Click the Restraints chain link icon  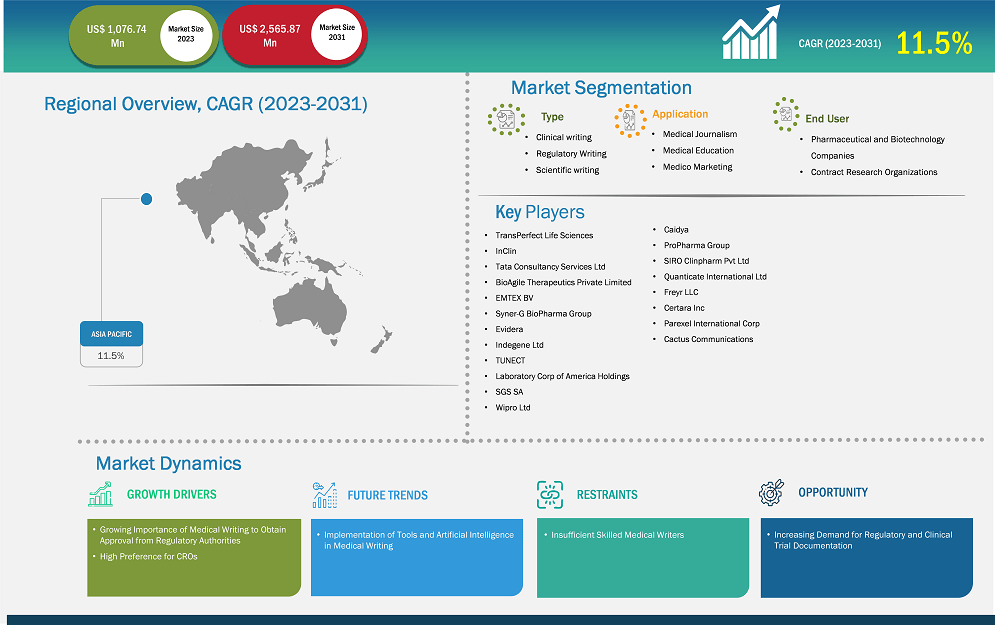(550, 494)
